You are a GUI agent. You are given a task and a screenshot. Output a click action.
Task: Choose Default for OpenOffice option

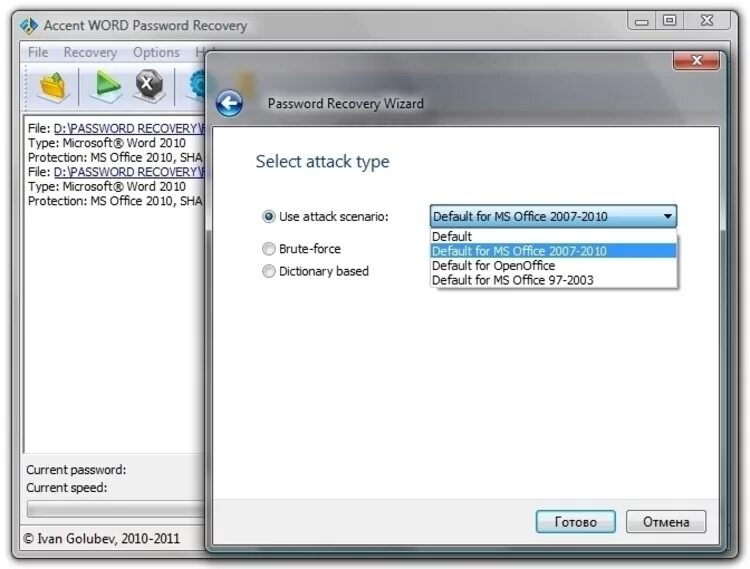tap(553, 265)
